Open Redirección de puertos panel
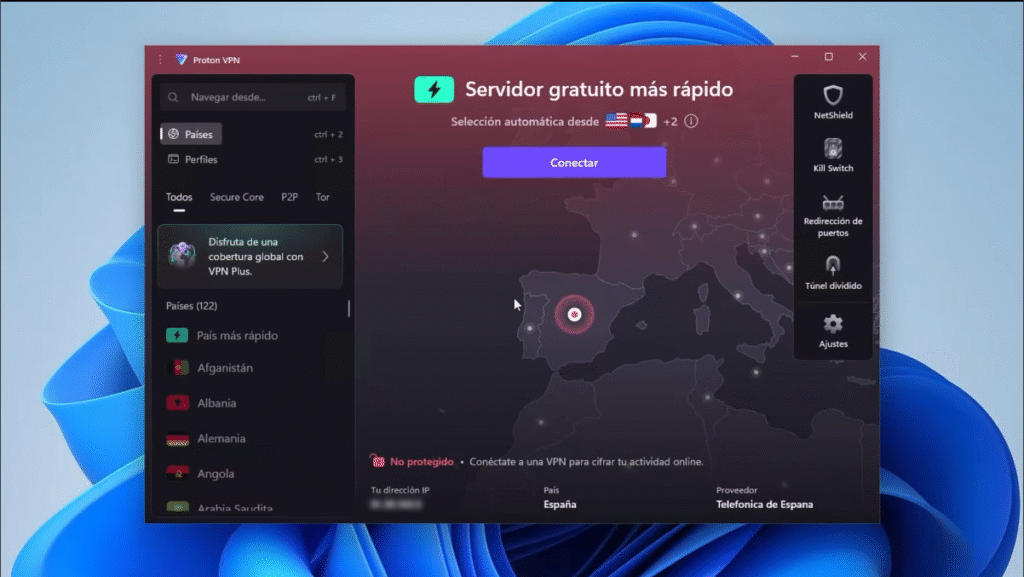1024x577 pixels. pos(833,215)
